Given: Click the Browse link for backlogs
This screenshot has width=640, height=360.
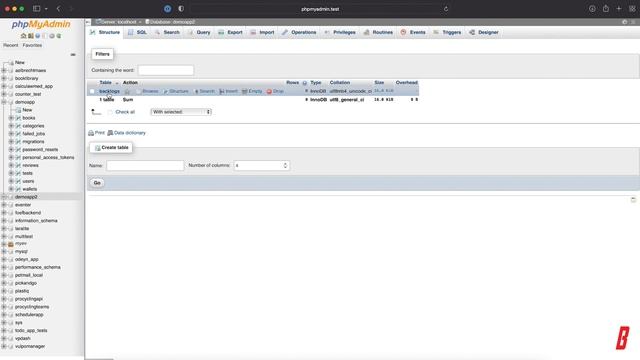Looking at the screenshot, I should pos(150,91).
